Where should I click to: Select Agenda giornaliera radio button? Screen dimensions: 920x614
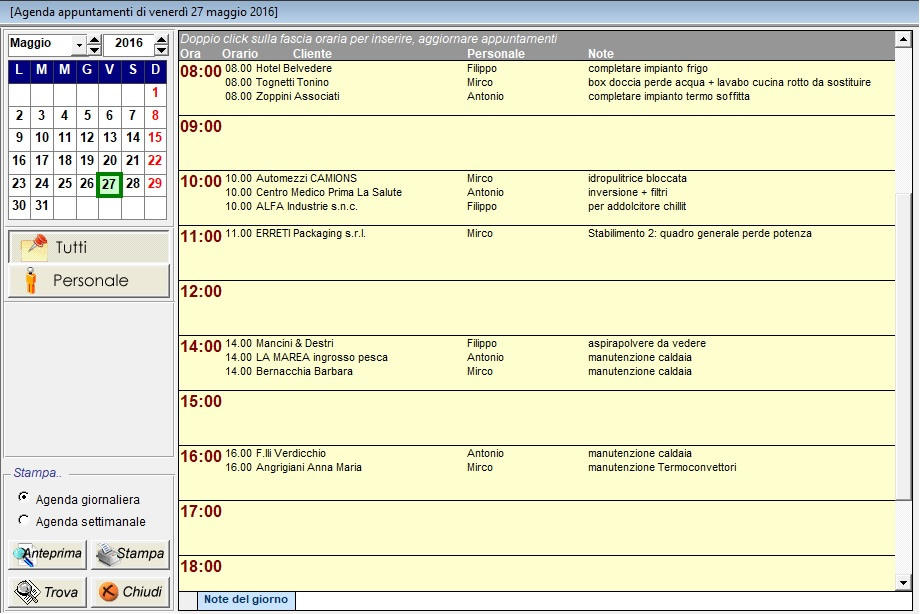pos(23,497)
